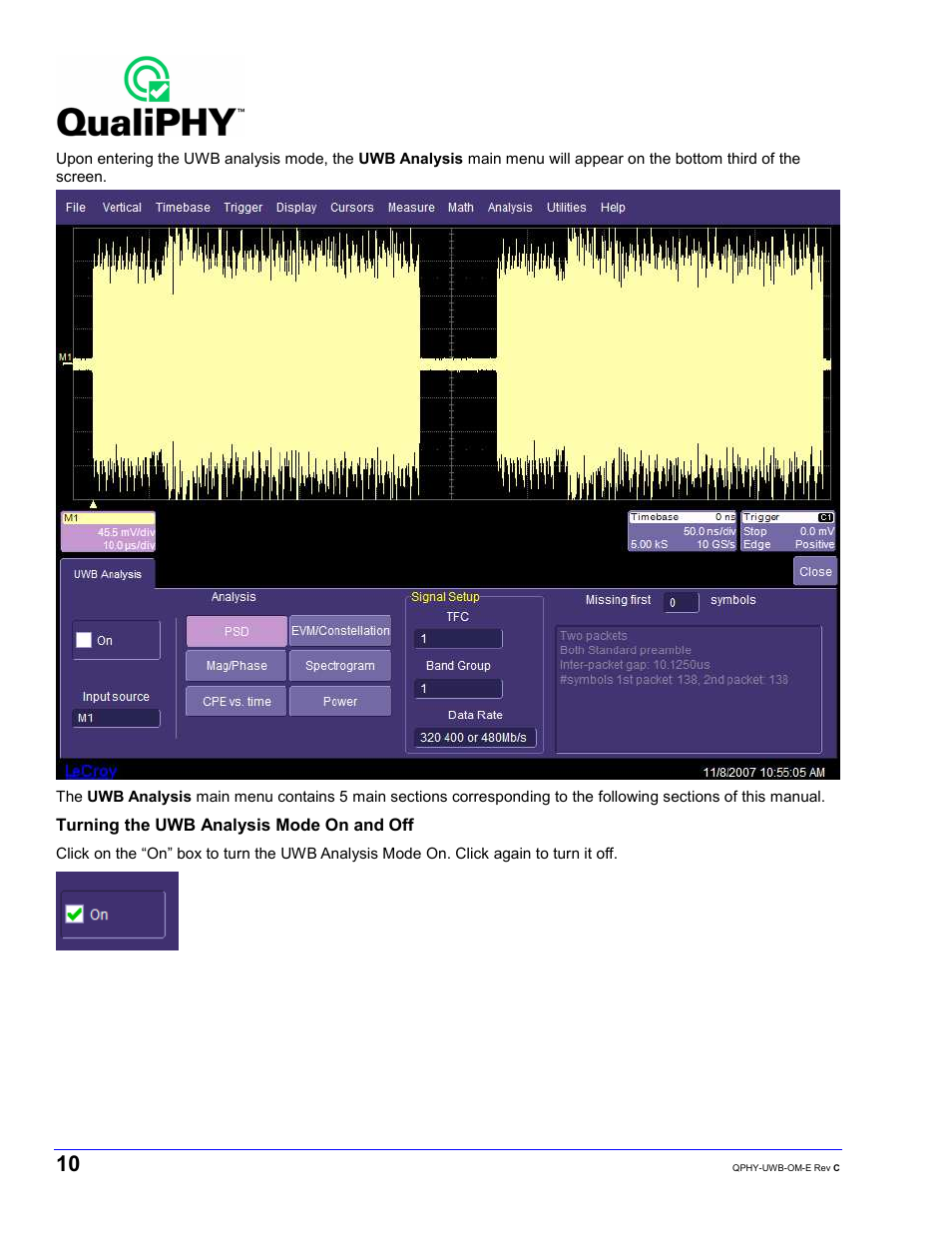Open the Math menu
Viewport: 952px width, 1233px height.
pyautogui.click(x=461, y=208)
